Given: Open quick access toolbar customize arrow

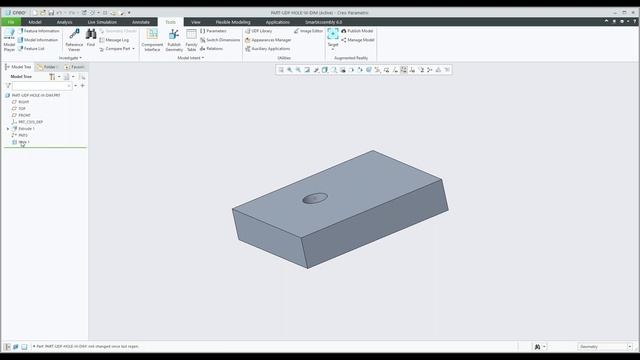Looking at the screenshot, I should click(129, 13).
